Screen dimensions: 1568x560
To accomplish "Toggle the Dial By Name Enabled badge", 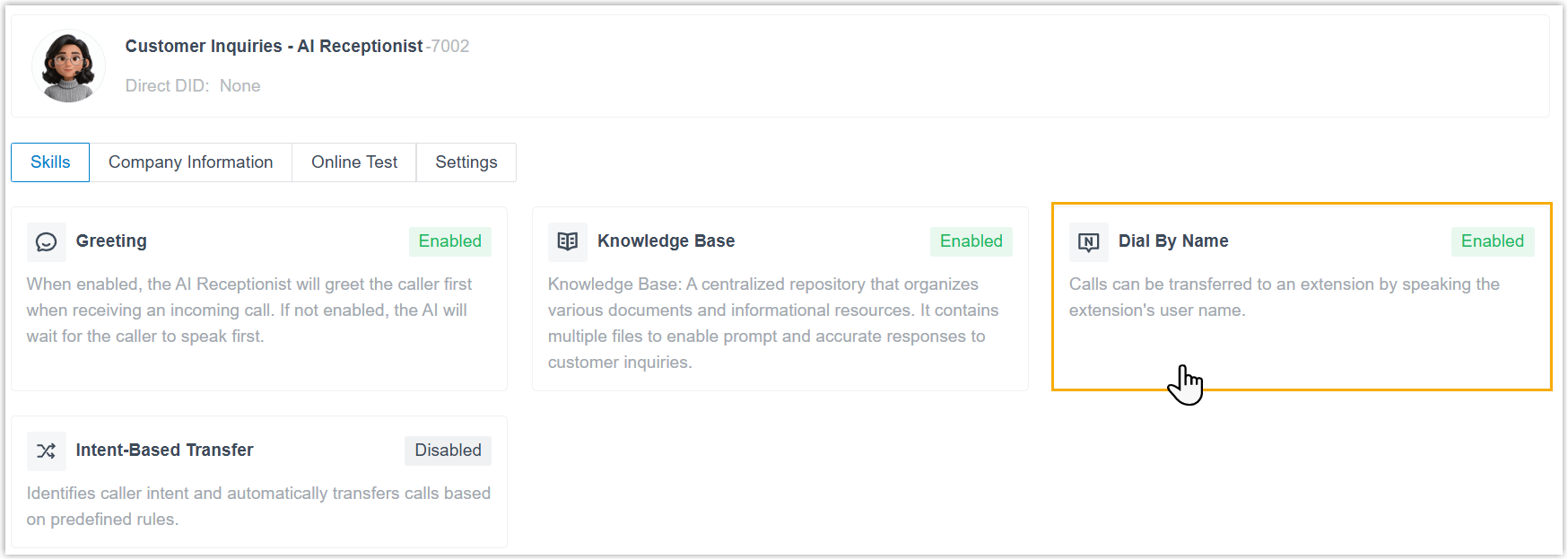I will coord(1492,241).
